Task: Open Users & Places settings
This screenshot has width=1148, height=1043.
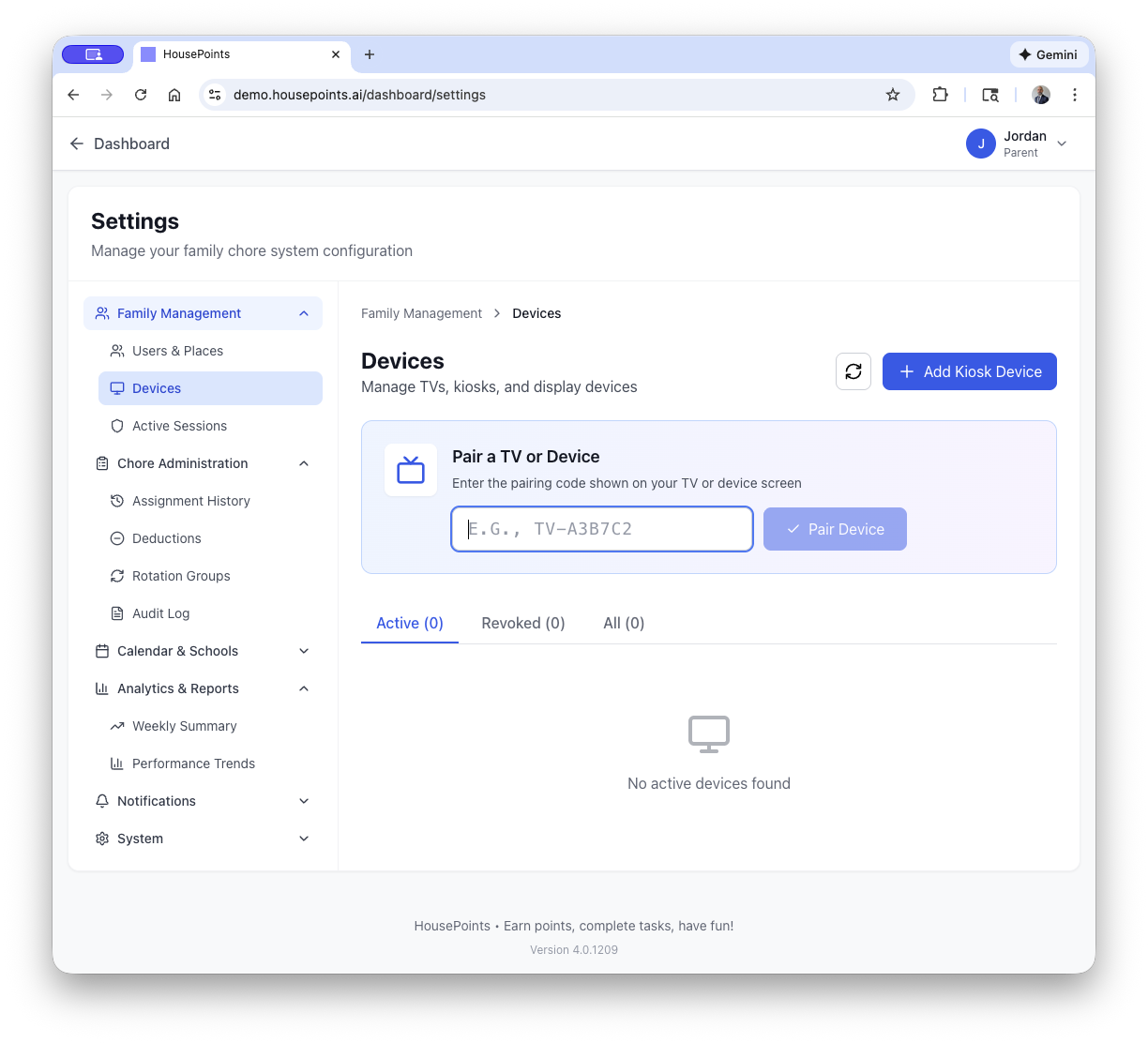Action: [x=210, y=351]
